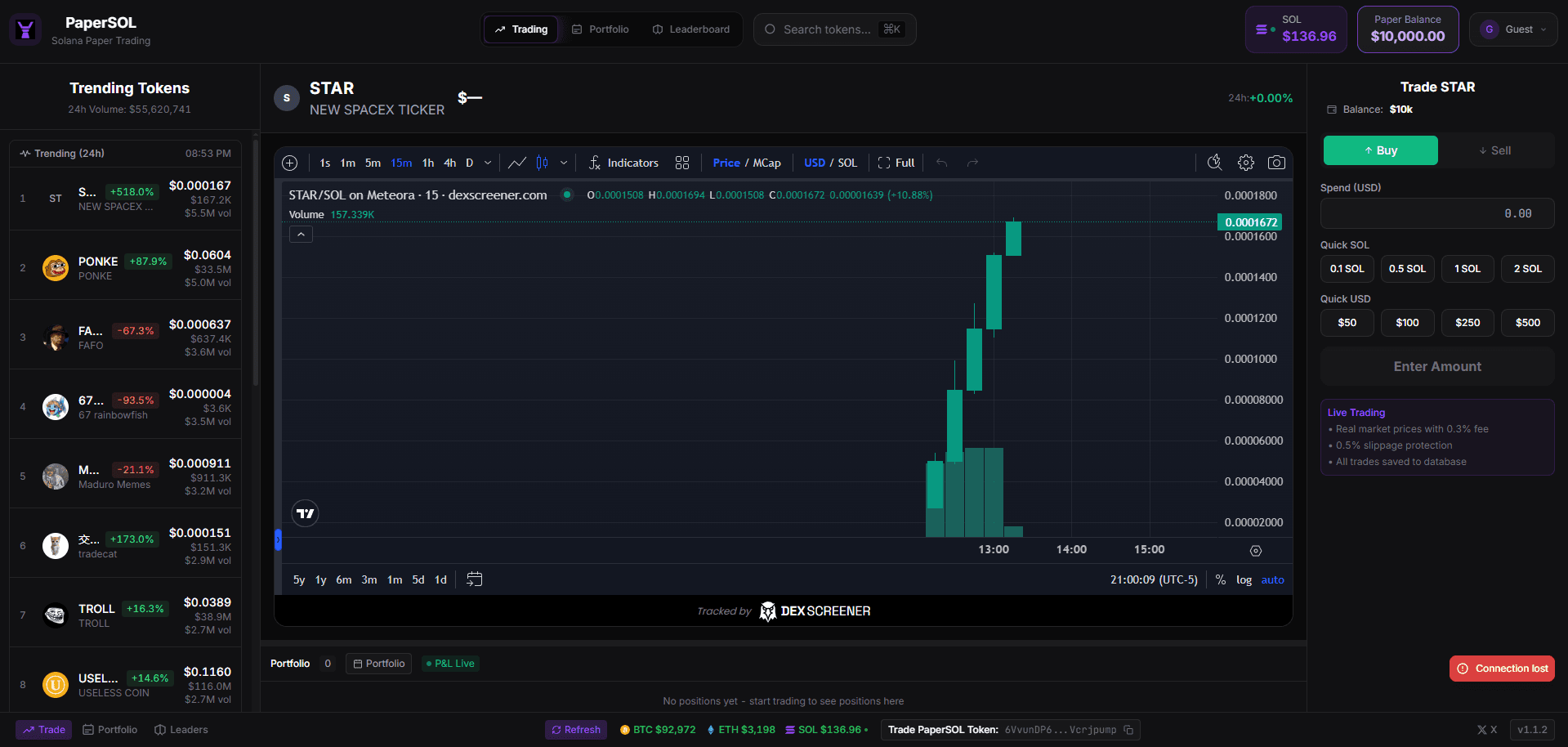Select the candlestick chart type icon
Image resolution: width=1568 pixels, height=747 pixels.
point(542,163)
